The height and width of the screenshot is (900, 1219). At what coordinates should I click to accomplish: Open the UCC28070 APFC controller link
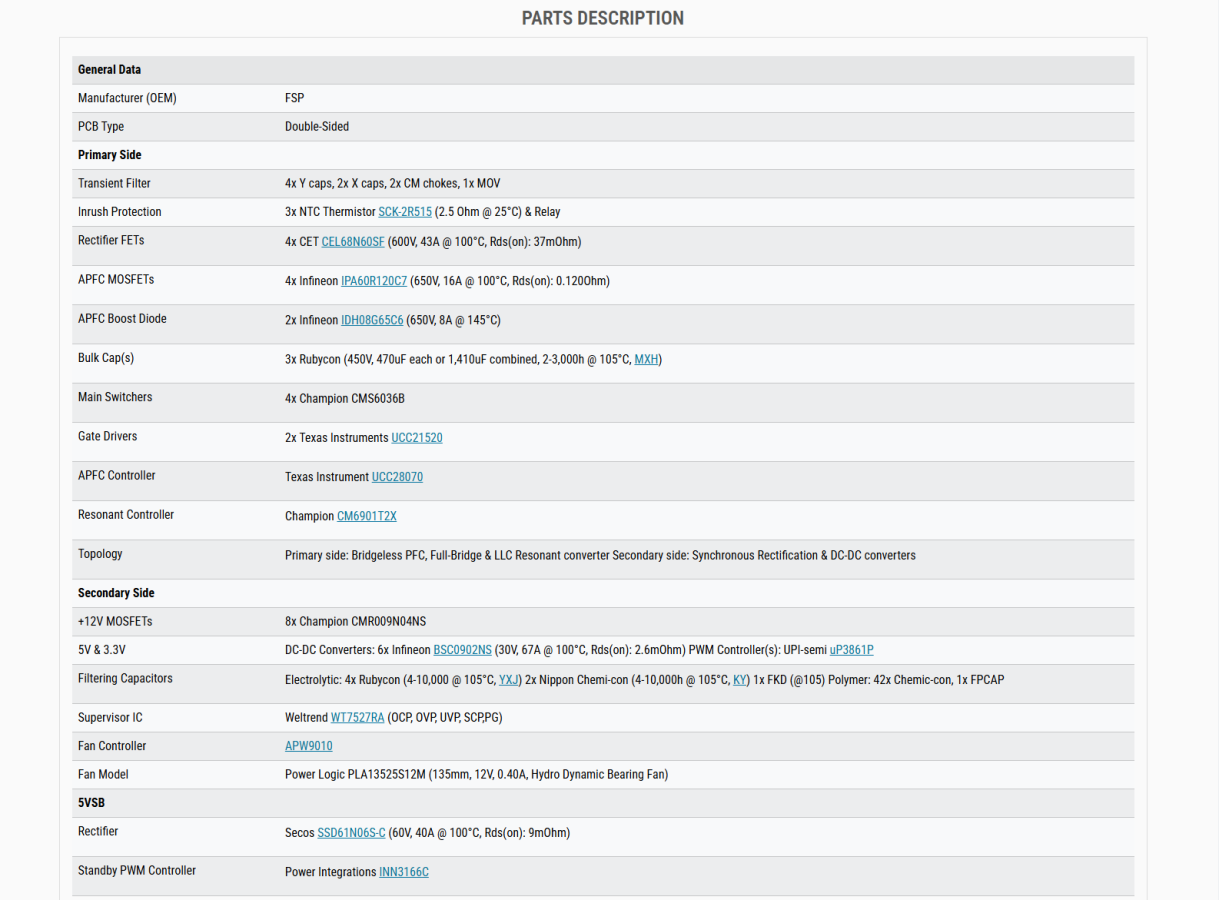397,477
